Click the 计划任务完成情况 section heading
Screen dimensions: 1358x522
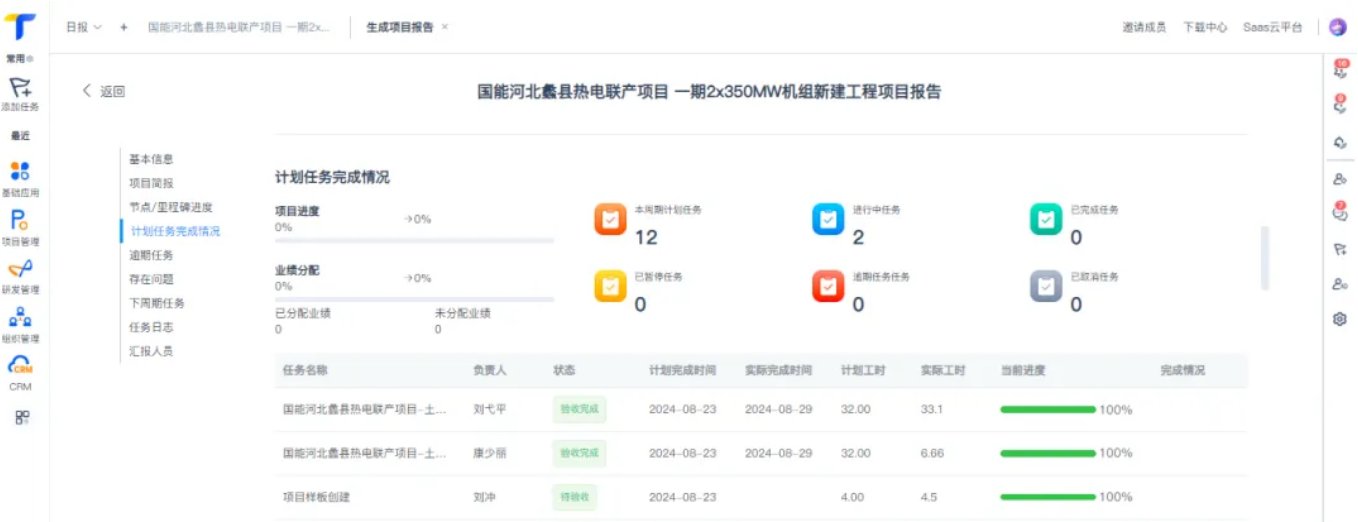tap(332, 177)
